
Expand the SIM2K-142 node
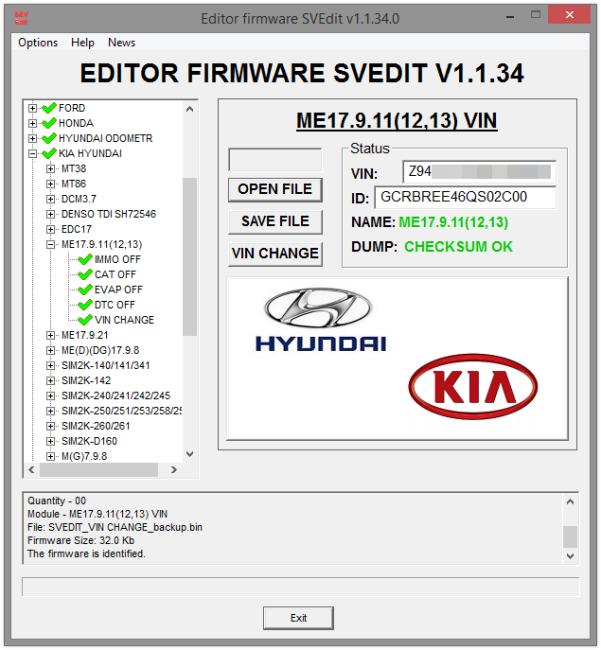tap(51, 381)
